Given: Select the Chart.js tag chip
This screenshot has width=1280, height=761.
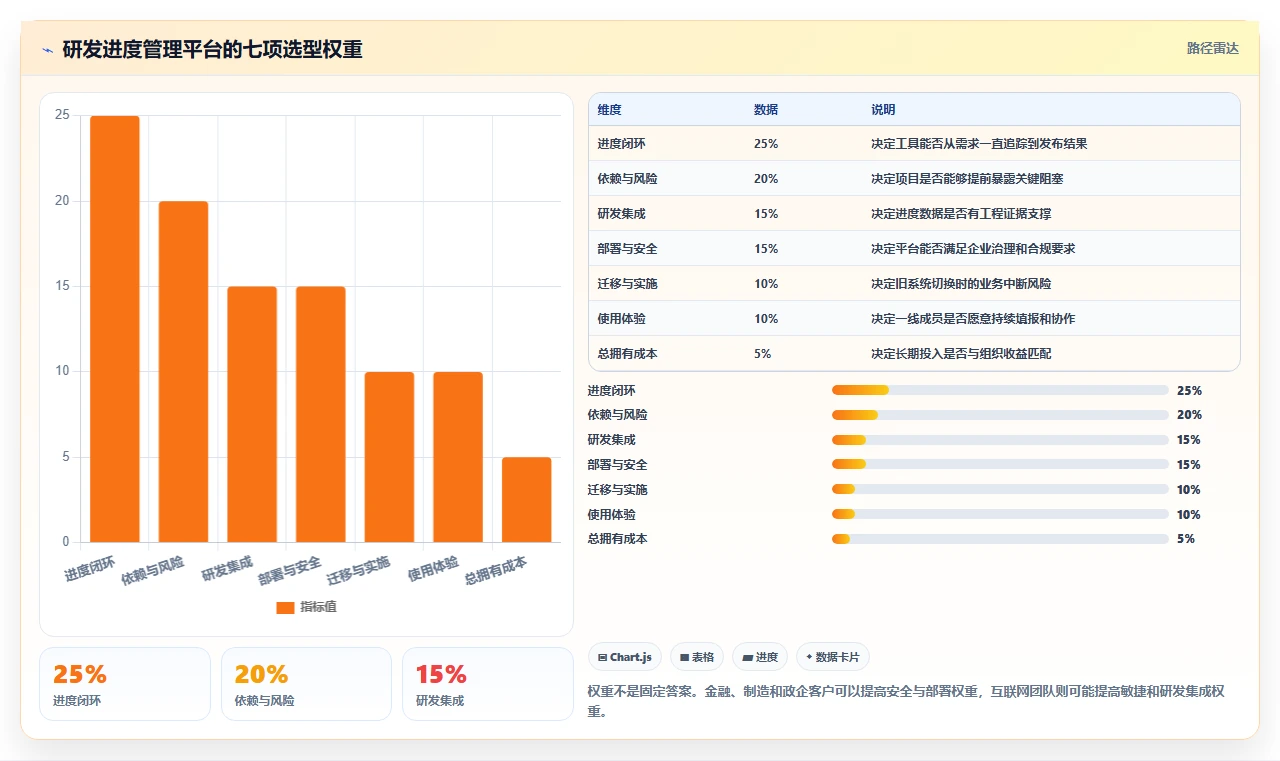Looking at the screenshot, I should tap(625, 657).
